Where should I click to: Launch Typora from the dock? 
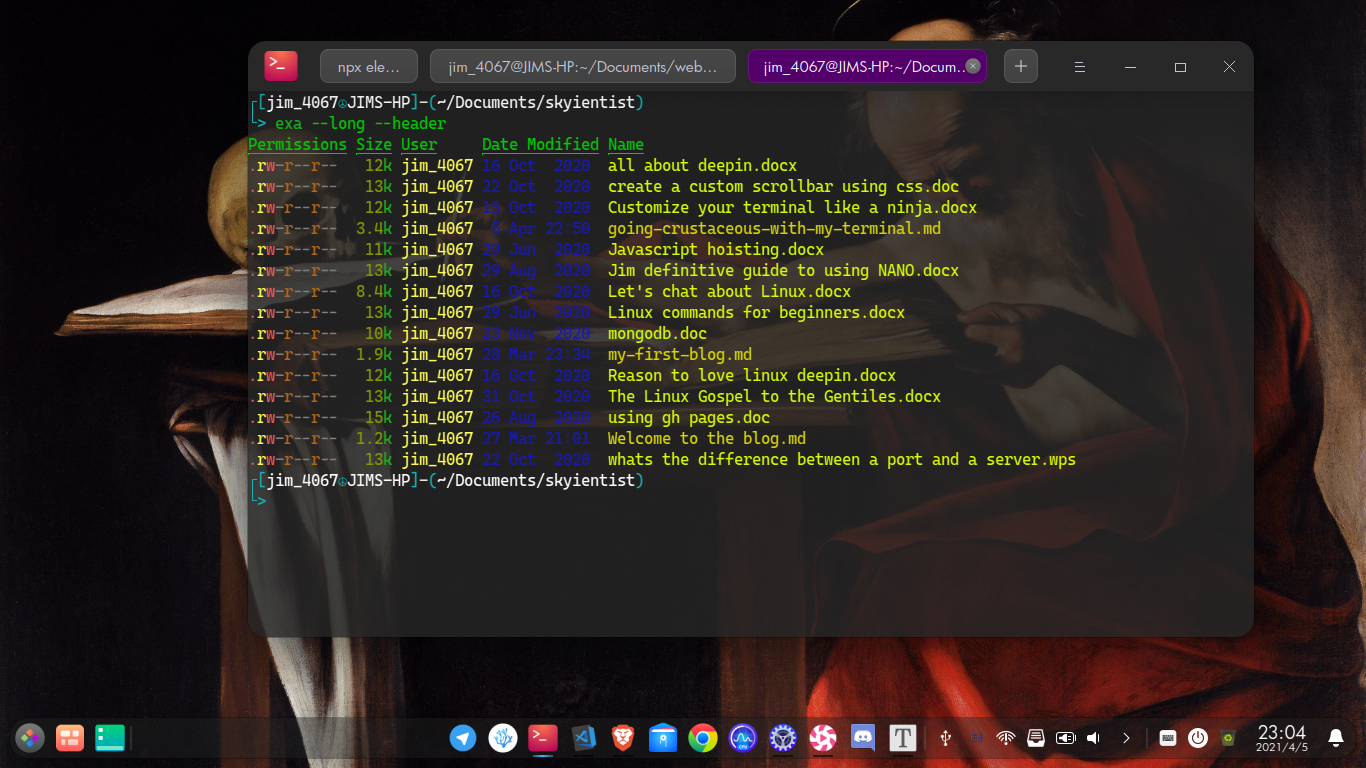click(902, 738)
